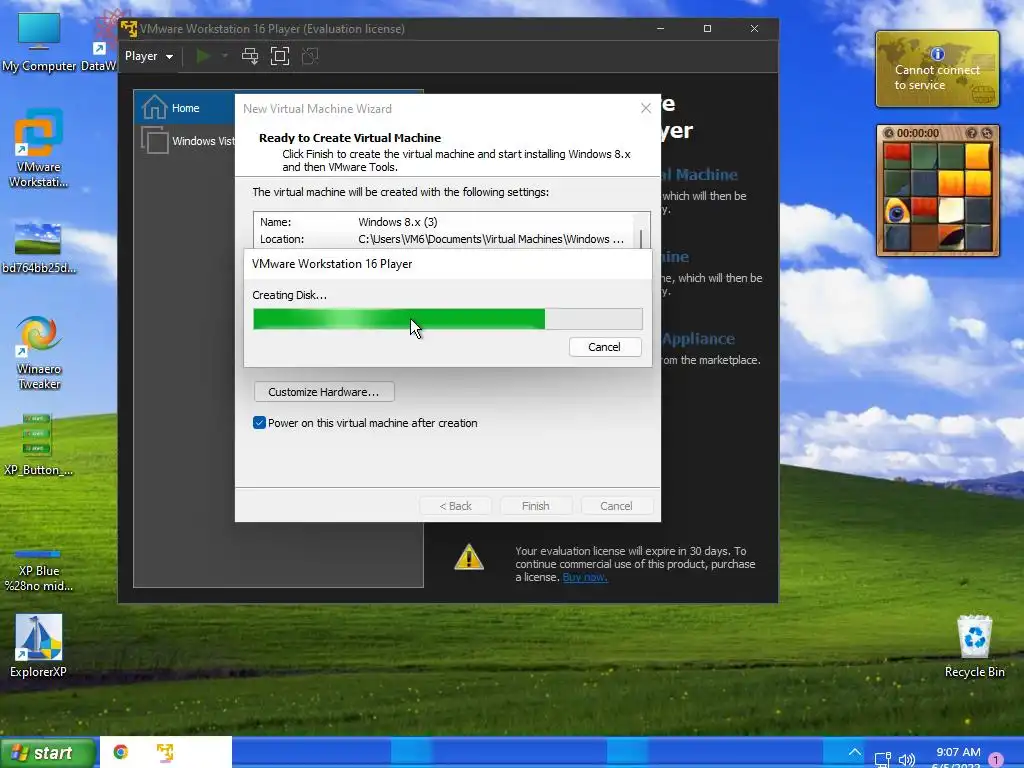The height and width of the screenshot is (768, 1024).
Task: Open Winaero Tweaker desktop shortcut
Action: (39, 353)
